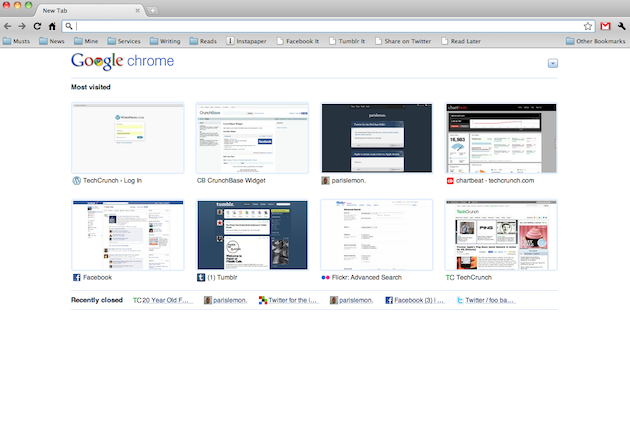Click the Read Later bookmarklet
The width and height of the screenshot is (630, 421).
click(461, 41)
